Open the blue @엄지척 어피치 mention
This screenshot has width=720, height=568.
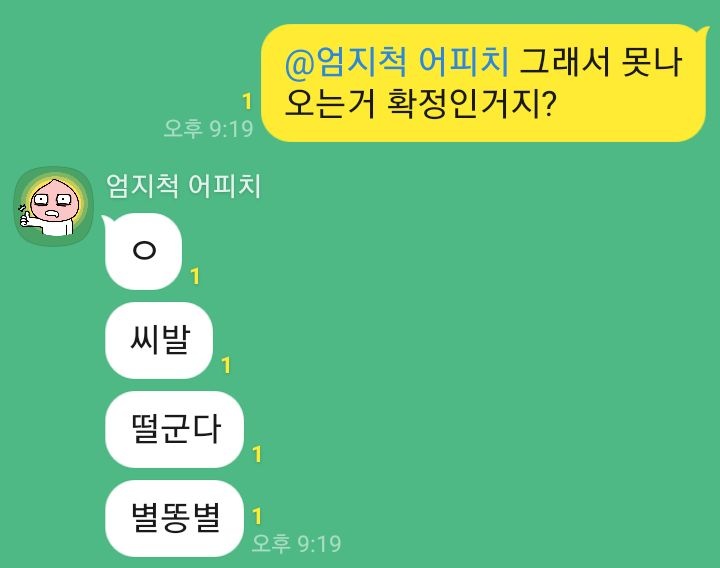(x=397, y=62)
